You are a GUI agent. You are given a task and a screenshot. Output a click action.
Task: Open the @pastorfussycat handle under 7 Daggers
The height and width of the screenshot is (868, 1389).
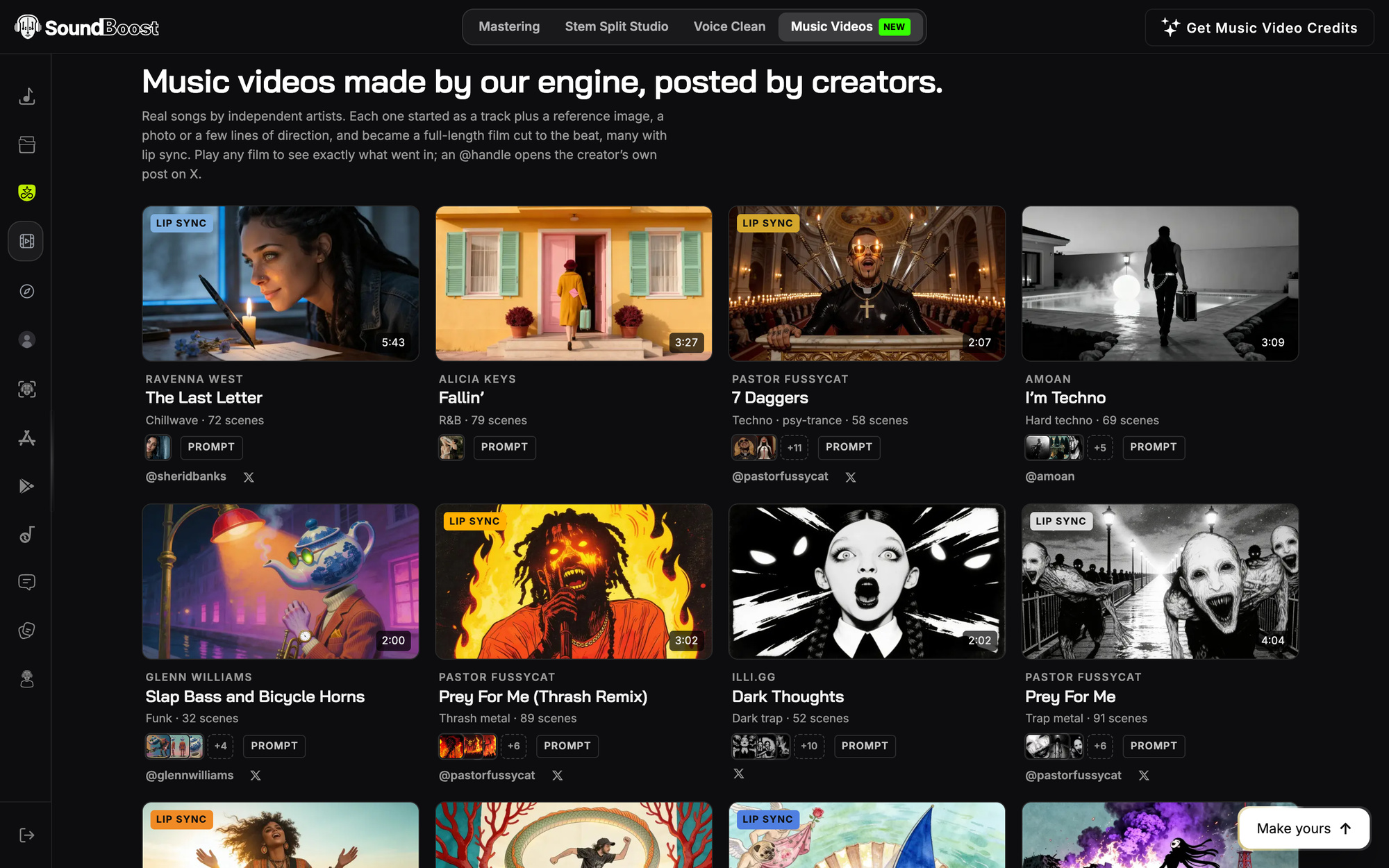(x=780, y=476)
